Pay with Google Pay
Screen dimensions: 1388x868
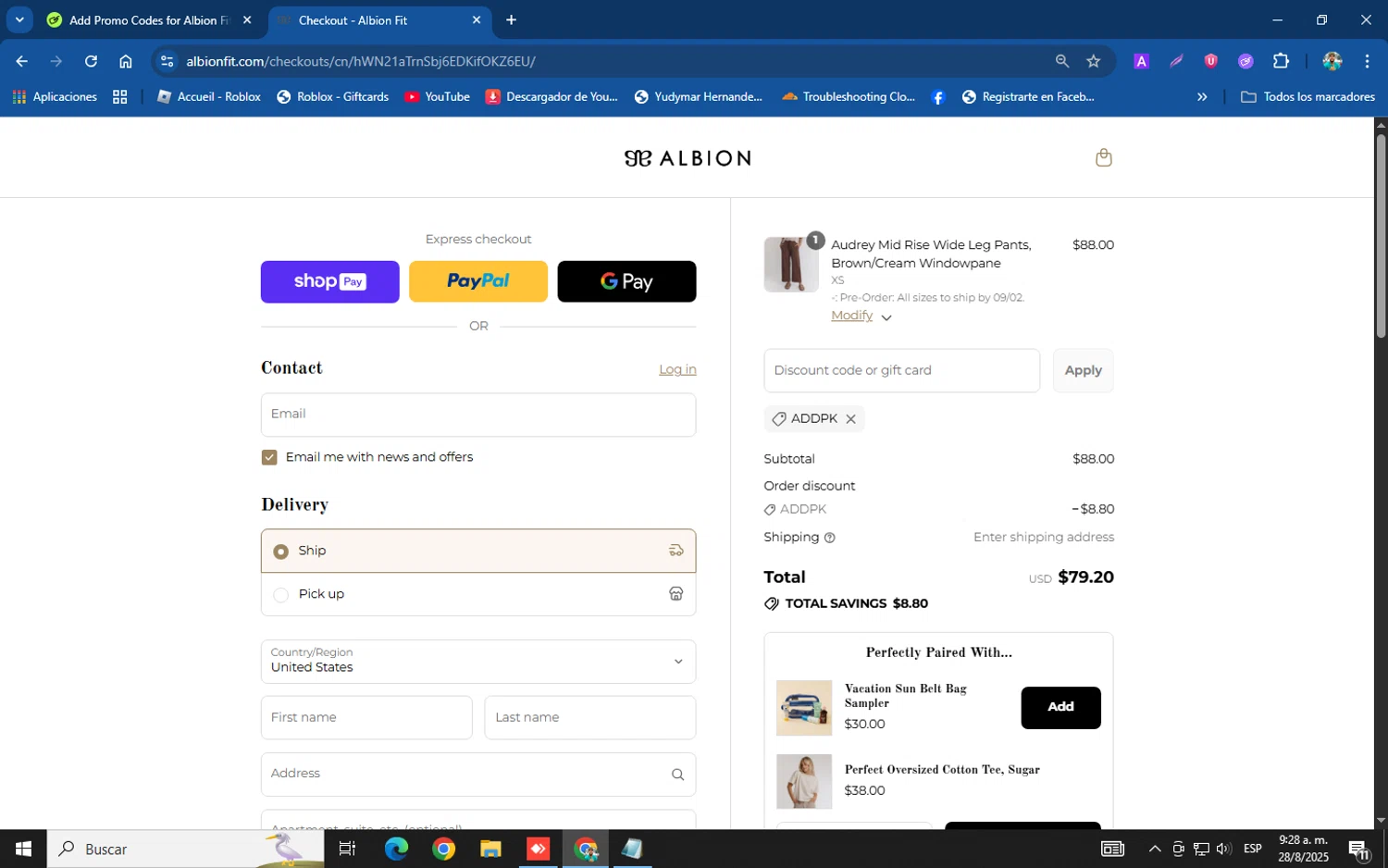[626, 281]
